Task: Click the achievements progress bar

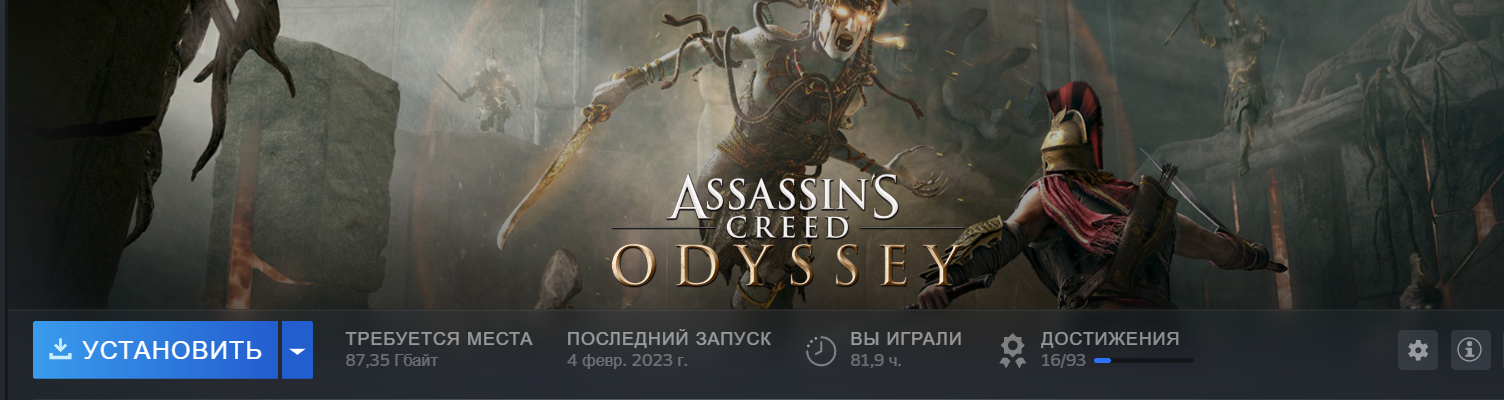Action: tap(1143, 360)
